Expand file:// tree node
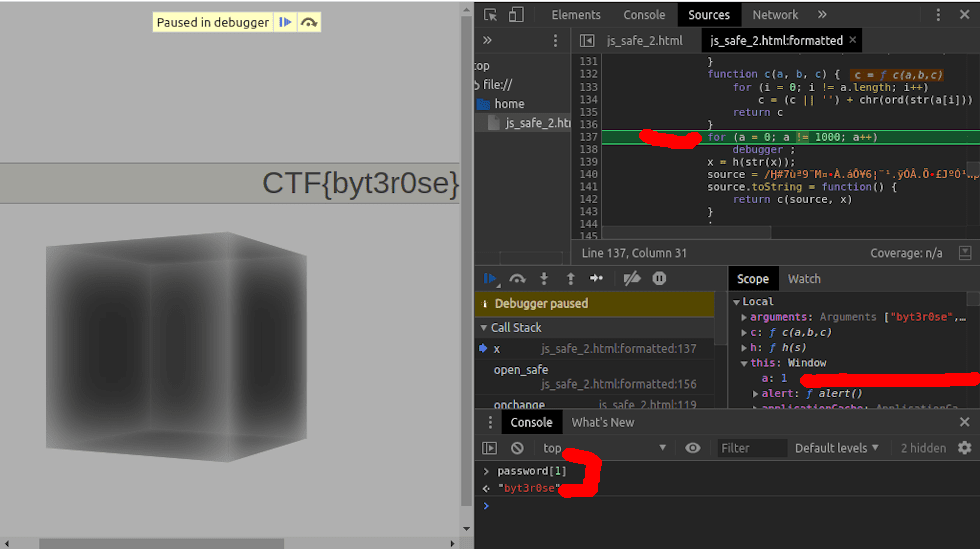 point(477,84)
